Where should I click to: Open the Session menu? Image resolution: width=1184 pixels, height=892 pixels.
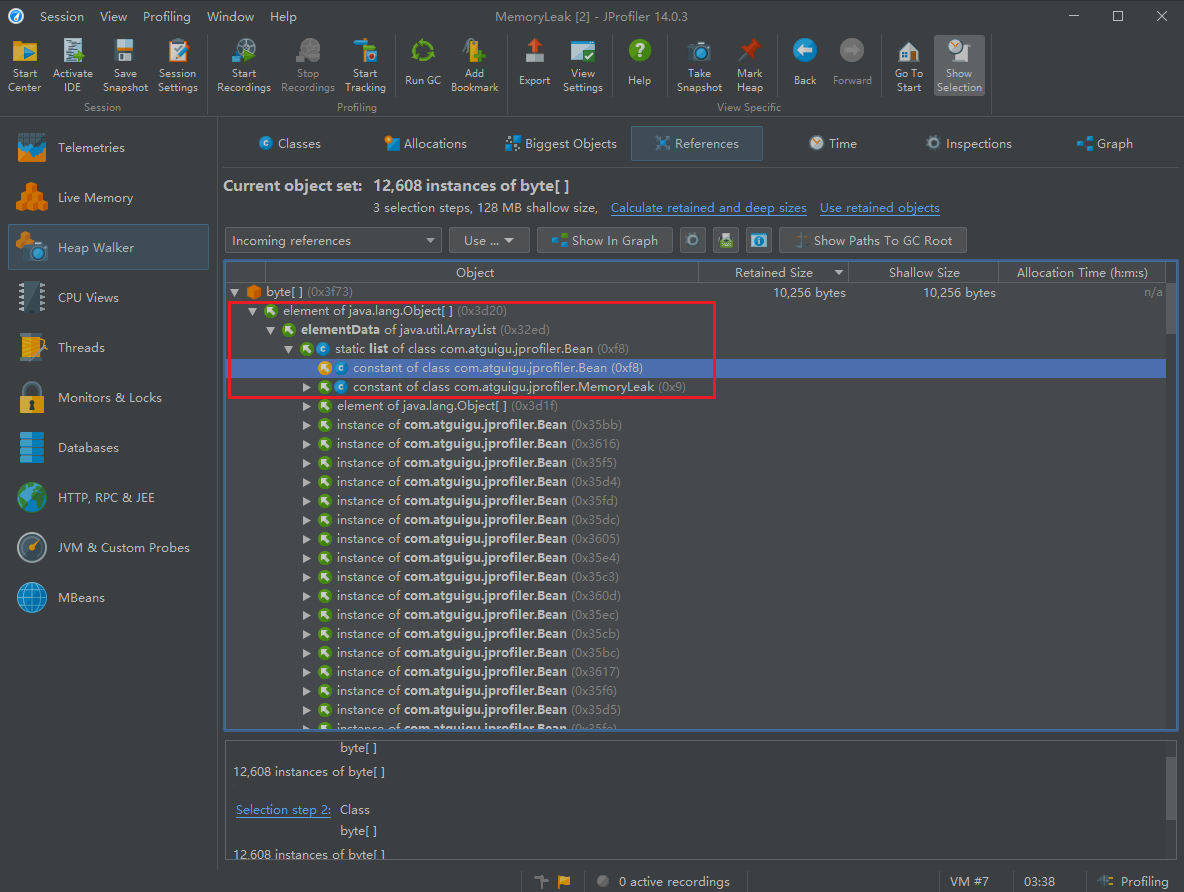coord(62,17)
